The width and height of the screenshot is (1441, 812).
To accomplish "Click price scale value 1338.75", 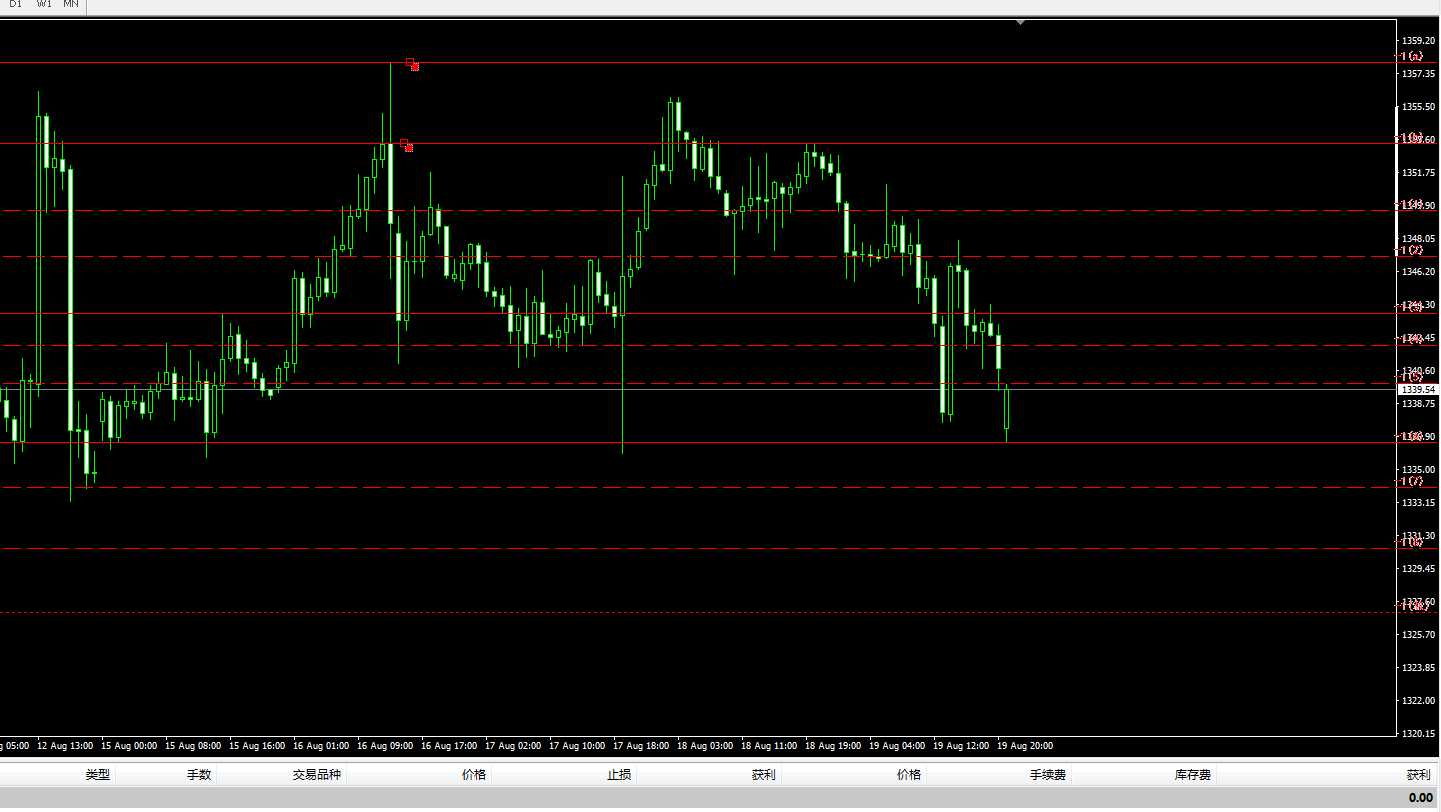I will tap(1419, 404).
